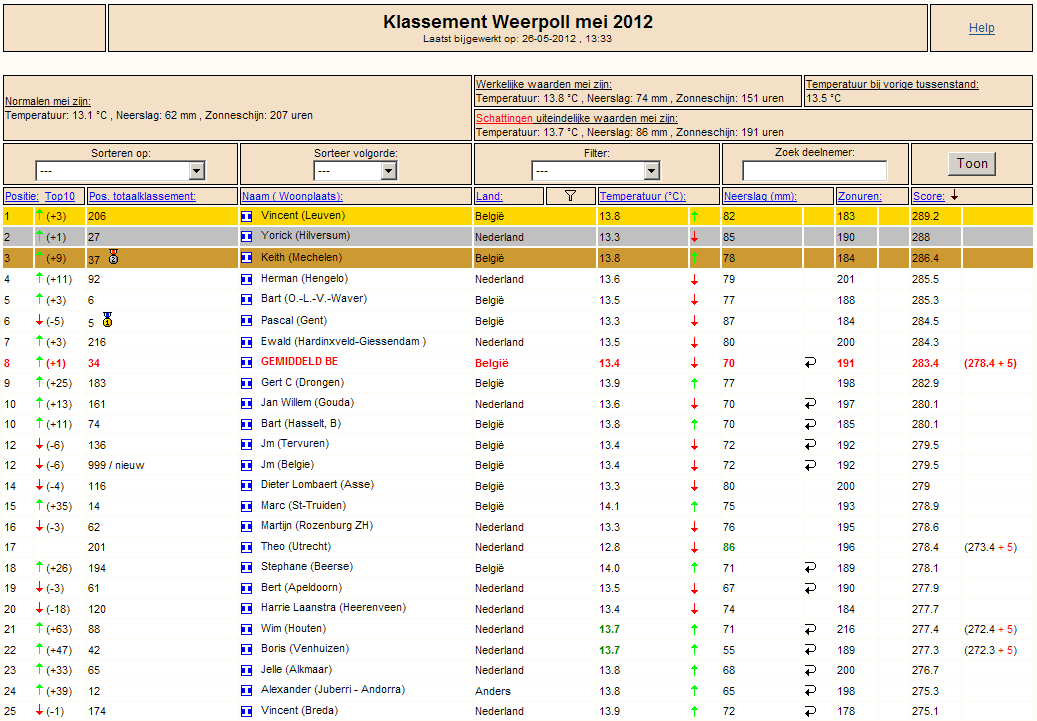Open the Filter dropdown list

pos(596,171)
